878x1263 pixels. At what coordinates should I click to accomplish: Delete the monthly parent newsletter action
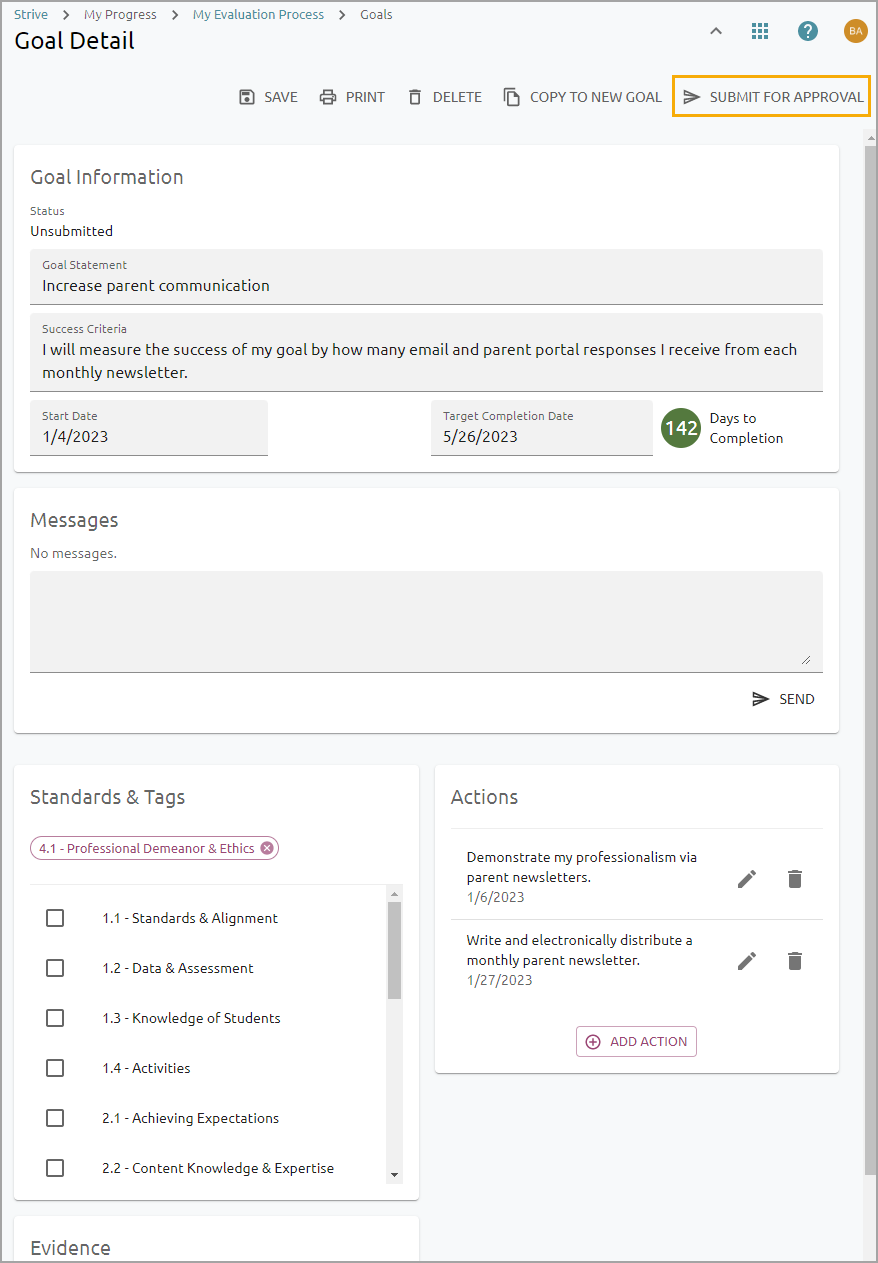(x=795, y=961)
